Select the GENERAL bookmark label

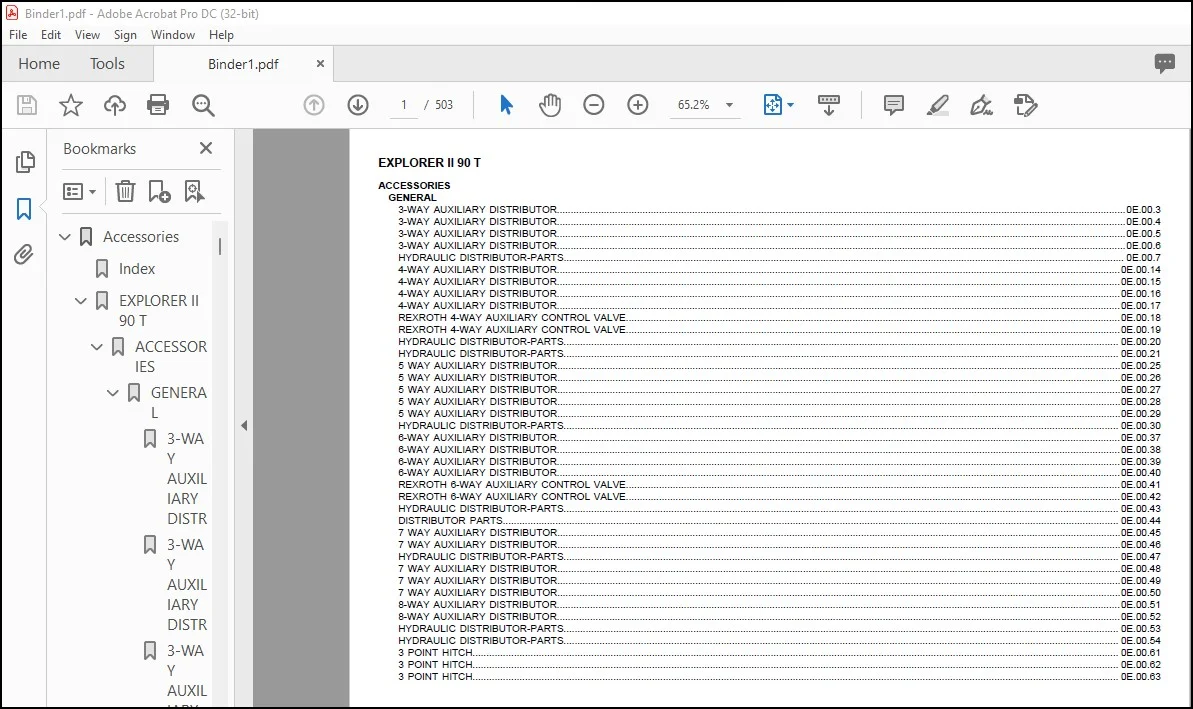coord(178,402)
